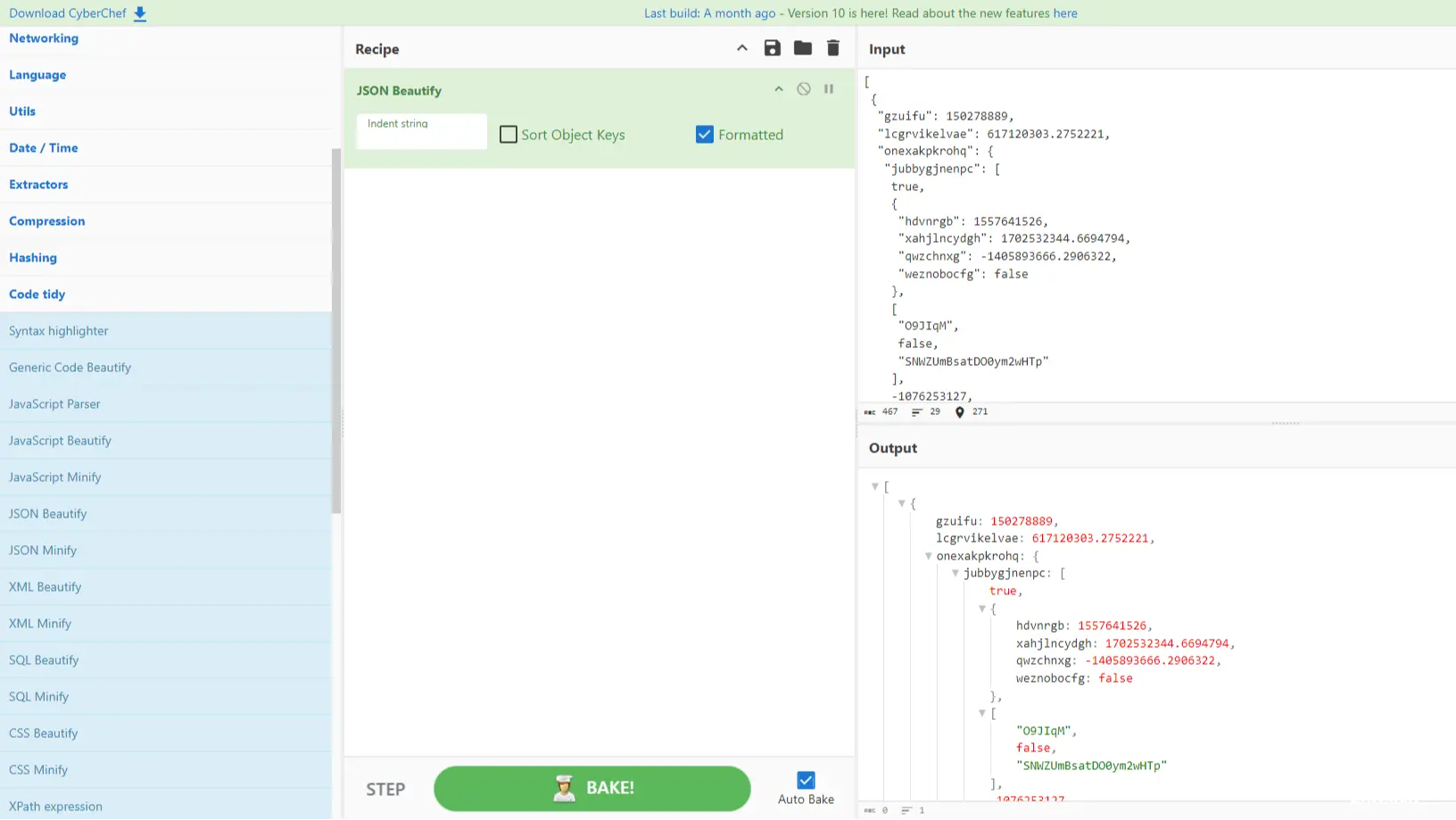This screenshot has height=820, width=1456.
Task: Open the Networking category
Action: coord(166,38)
